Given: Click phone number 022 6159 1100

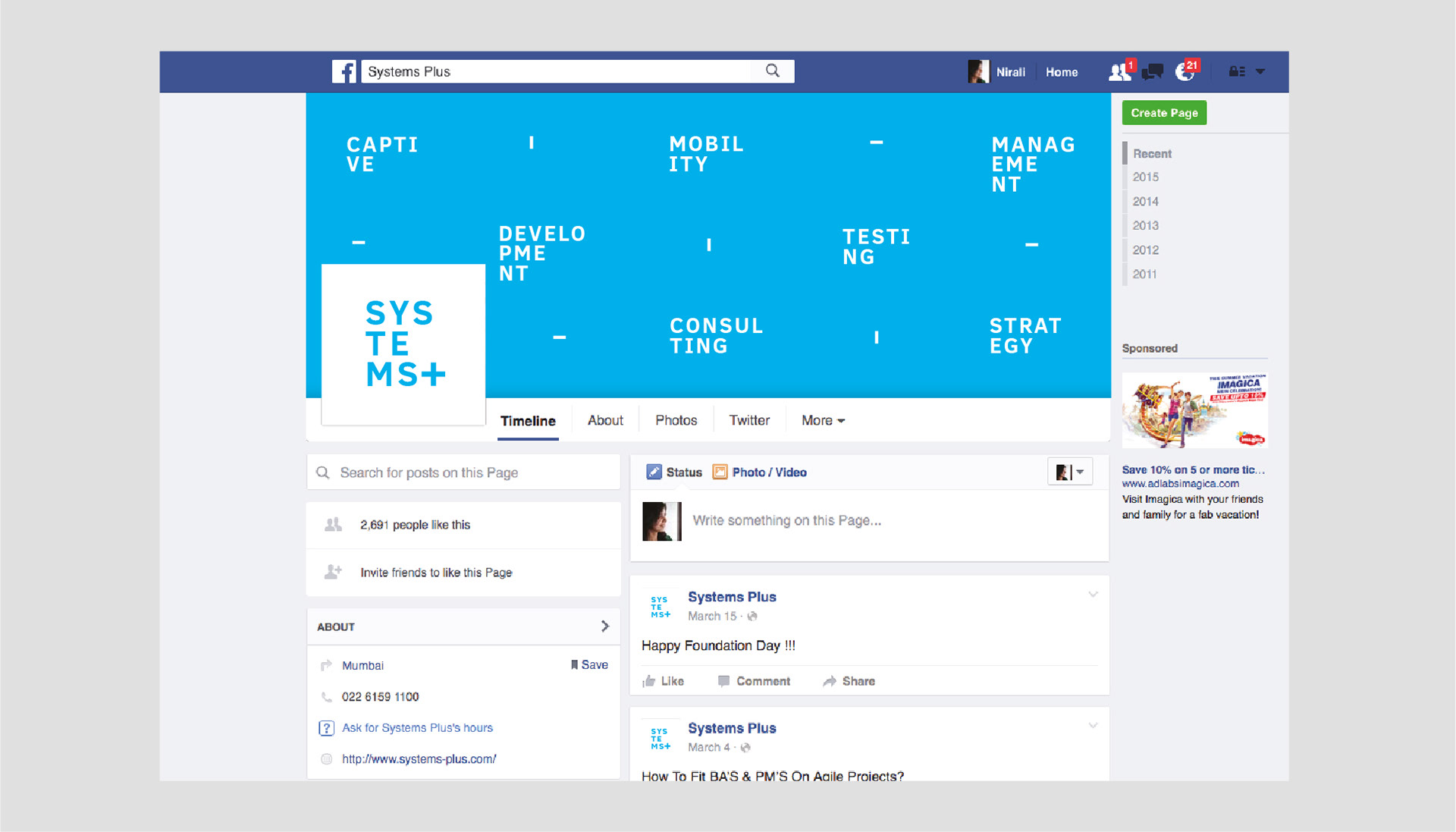Looking at the screenshot, I should tap(380, 696).
